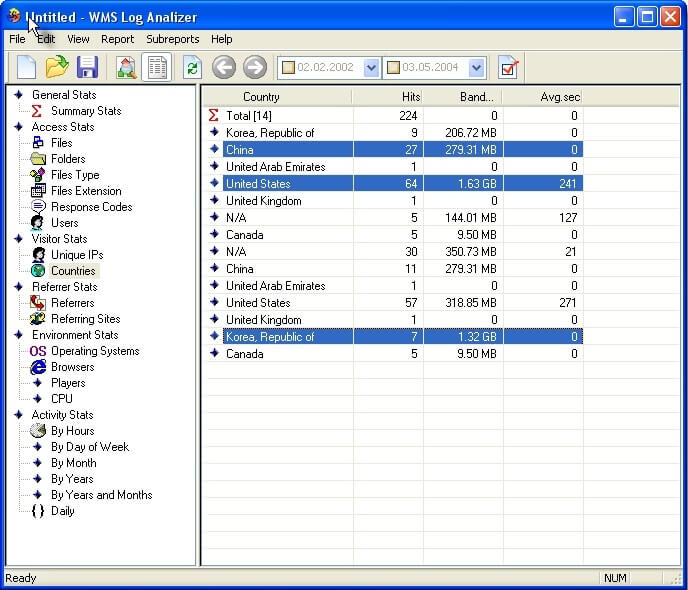Select the N/A row with 350.73 MB
This screenshot has width=688, height=590.
pyautogui.click(x=394, y=252)
